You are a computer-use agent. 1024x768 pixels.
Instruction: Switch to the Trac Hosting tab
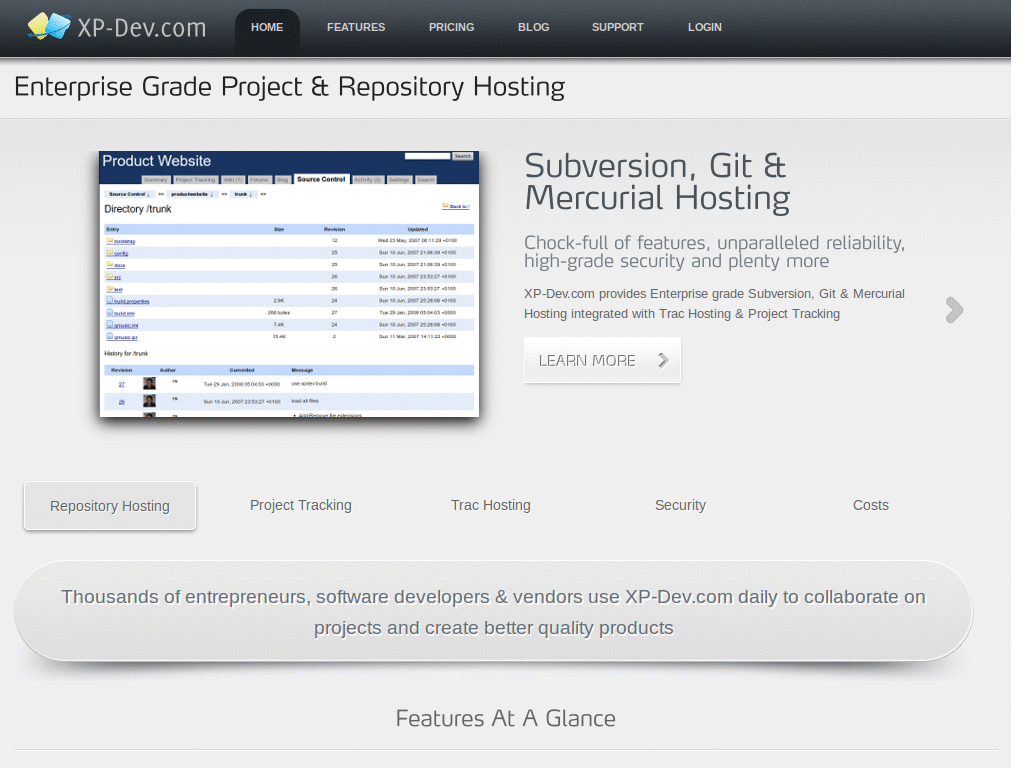[x=490, y=505]
